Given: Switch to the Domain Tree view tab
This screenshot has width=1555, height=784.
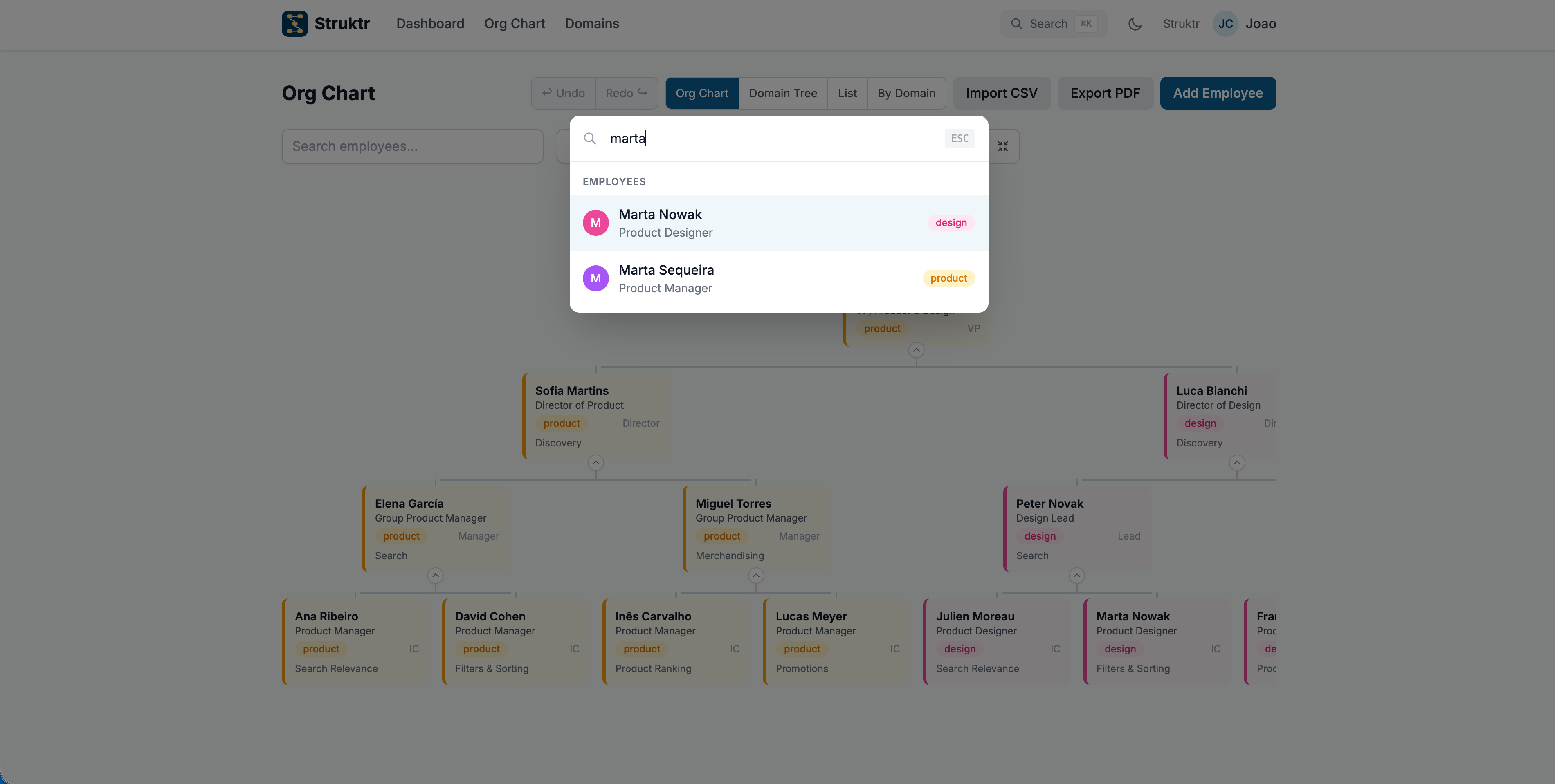Looking at the screenshot, I should point(783,93).
